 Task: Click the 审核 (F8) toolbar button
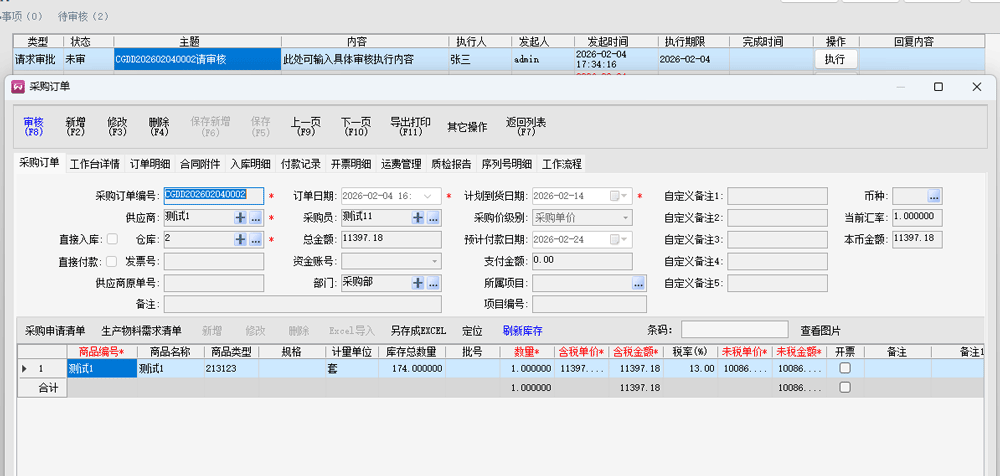coord(34,126)
